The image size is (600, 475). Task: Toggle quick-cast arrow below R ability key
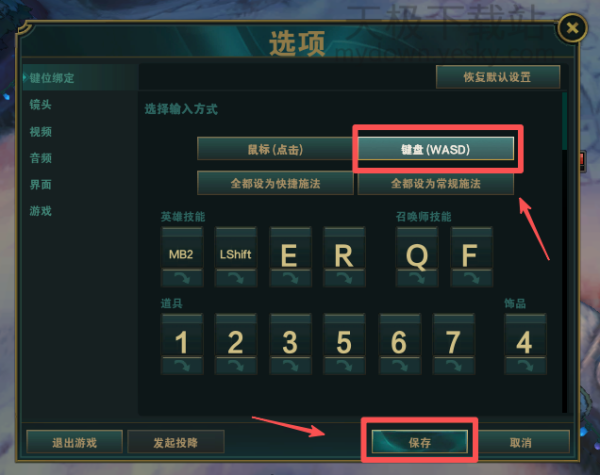(x=344, y=278)
